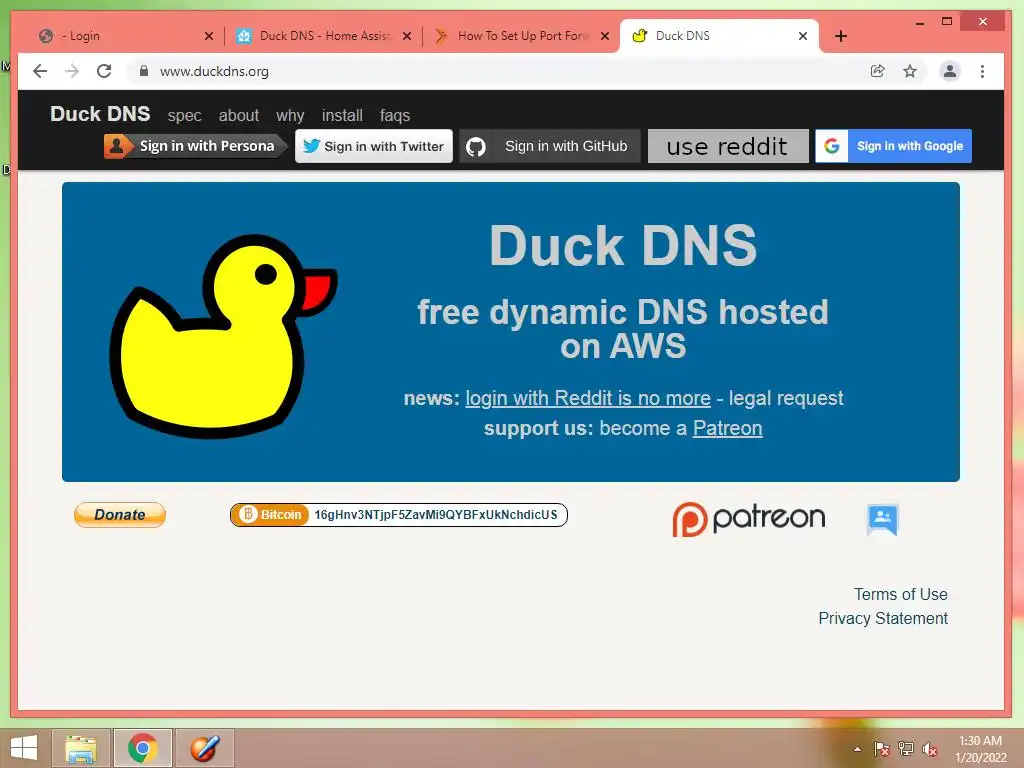Open the about page

pos(238,116)
